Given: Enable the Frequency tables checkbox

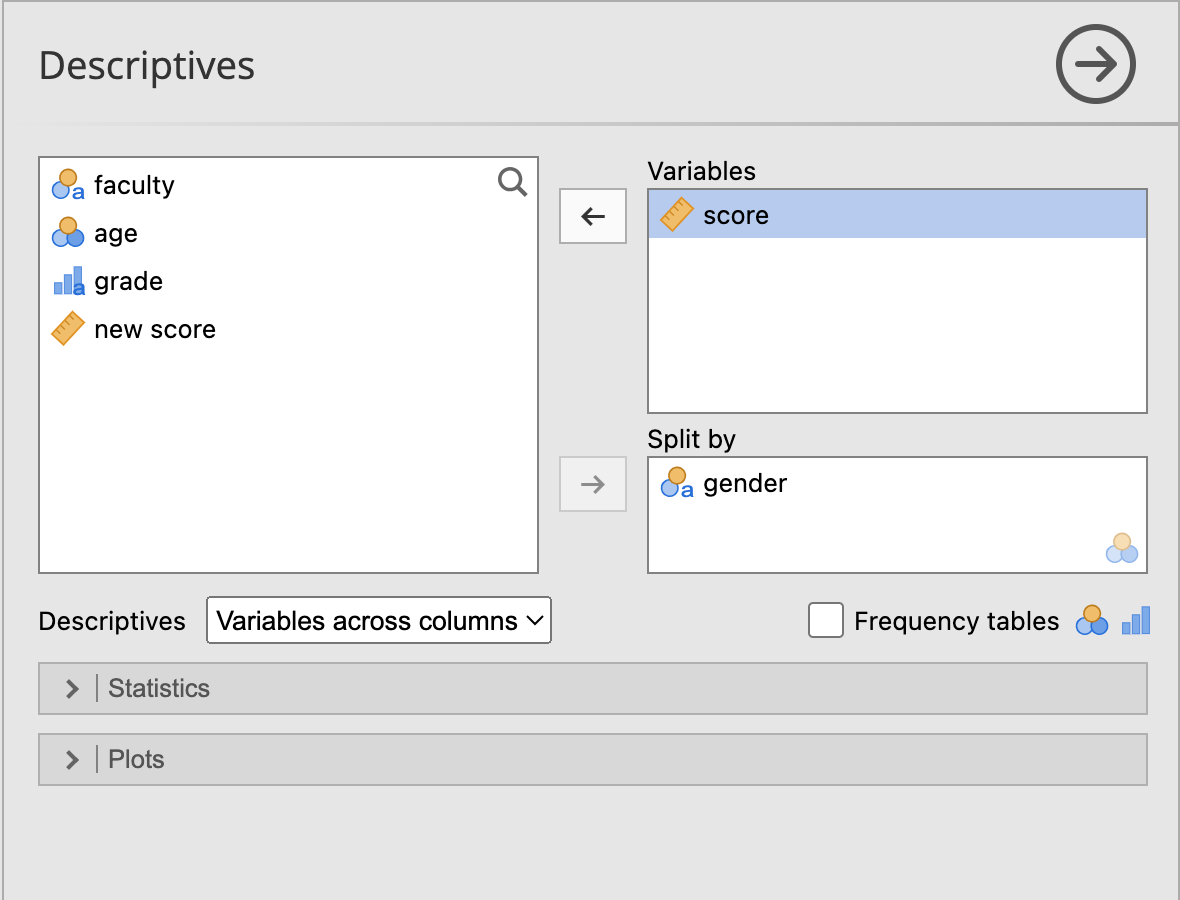Looking at the screenshot, I should tap(825, 621).
